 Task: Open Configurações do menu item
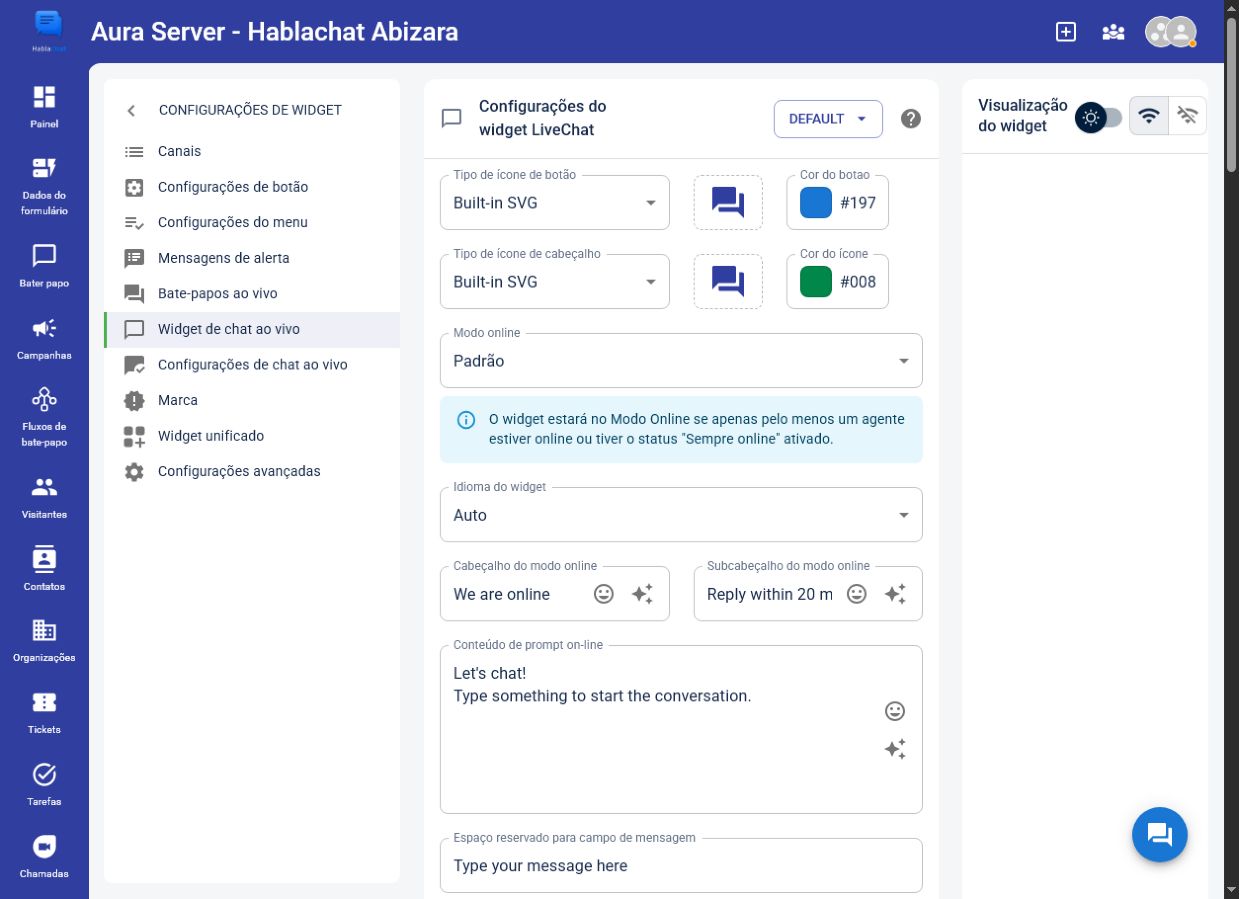point(252,222)
